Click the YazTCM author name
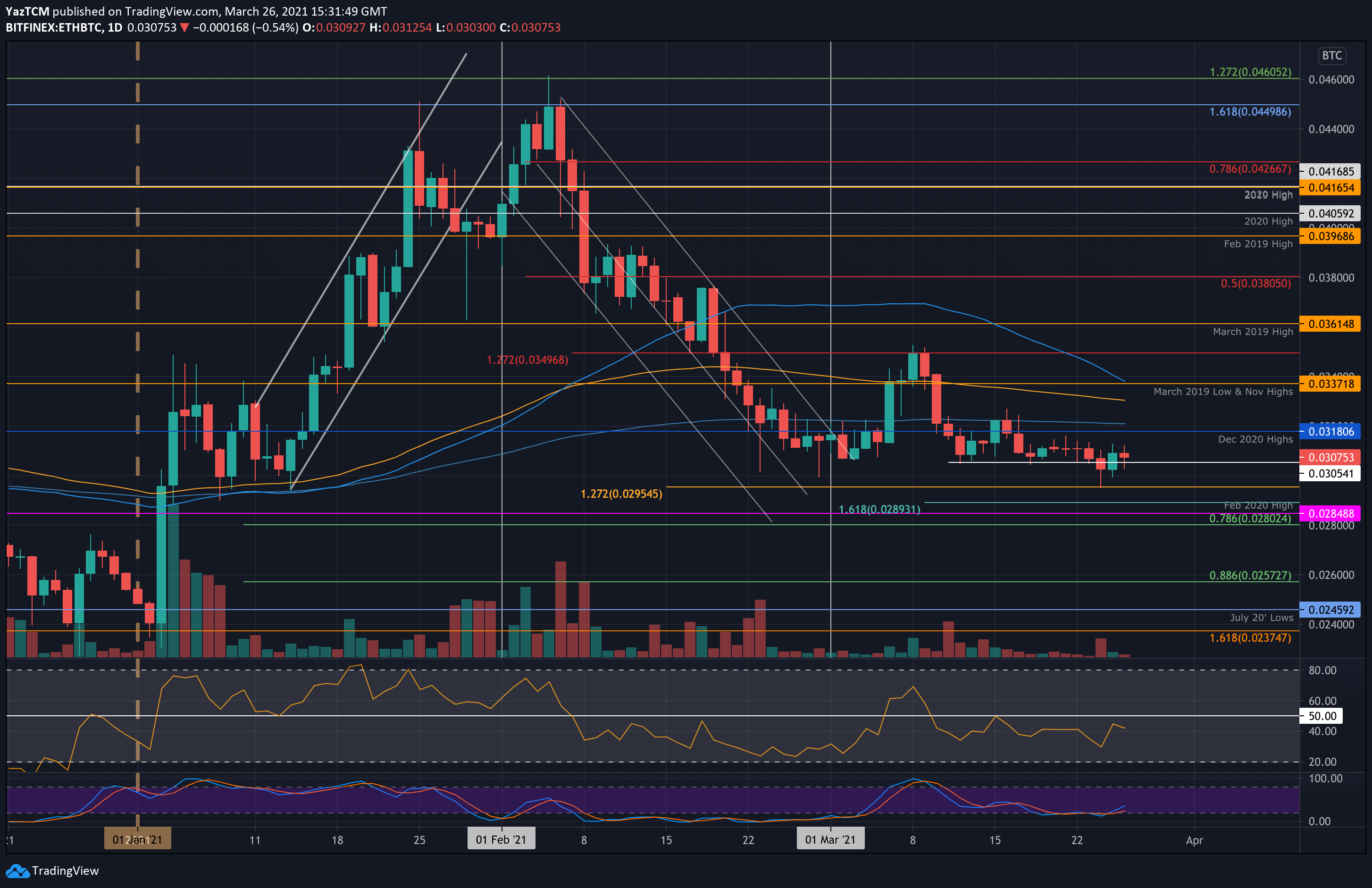The image size is (1372, 888). click(27, 11)
